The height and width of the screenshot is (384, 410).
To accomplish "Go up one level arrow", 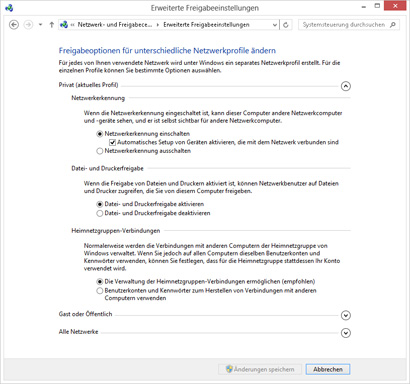I will [x=52, y=25].
